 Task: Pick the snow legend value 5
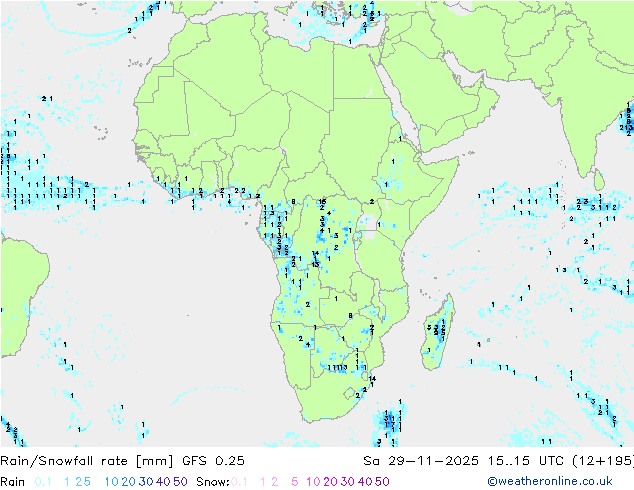pyautogui.click(x=294, y=482)
